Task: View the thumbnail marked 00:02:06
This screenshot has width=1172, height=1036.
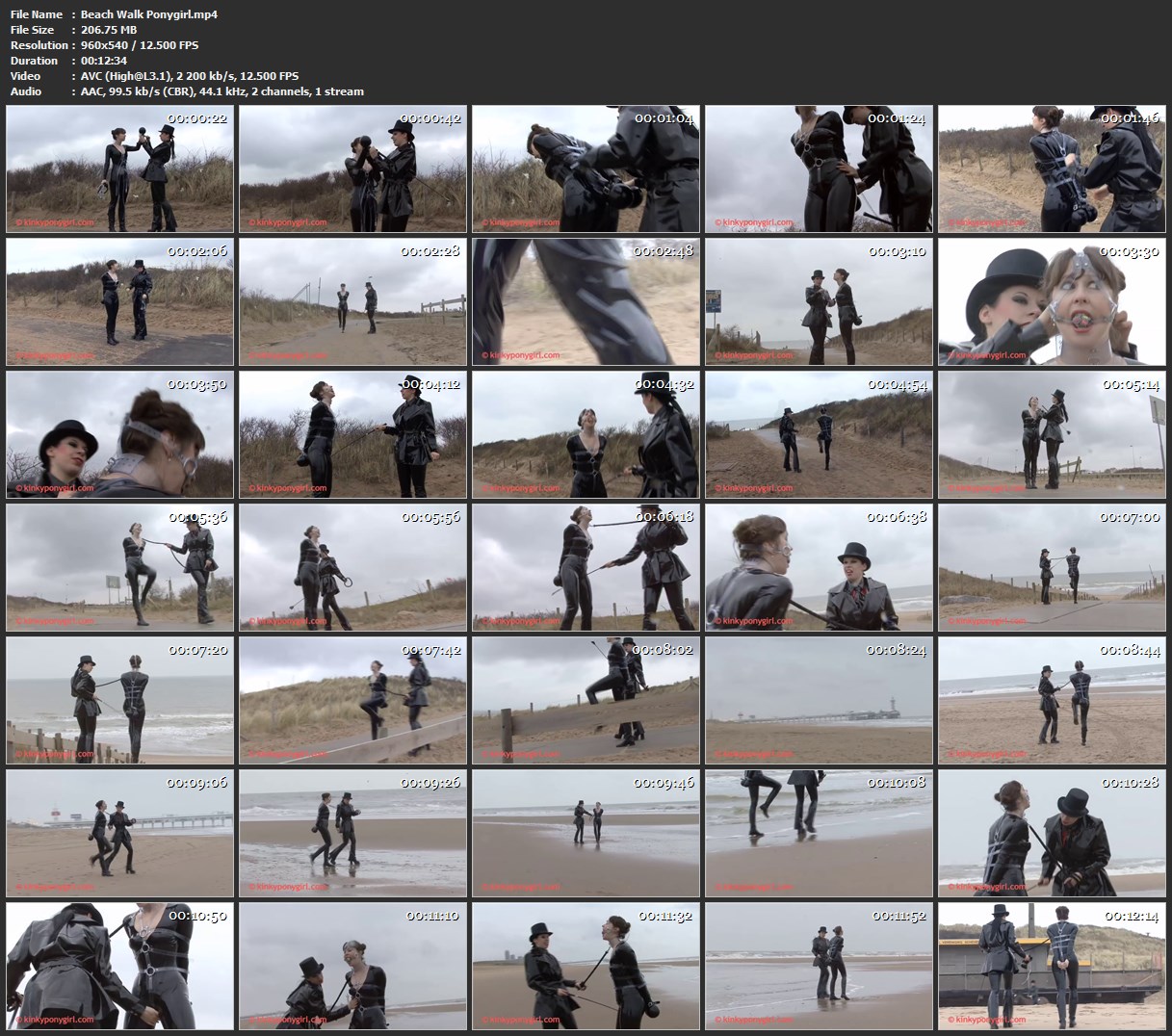Action: pyautogui.click(x=120, y=301)
